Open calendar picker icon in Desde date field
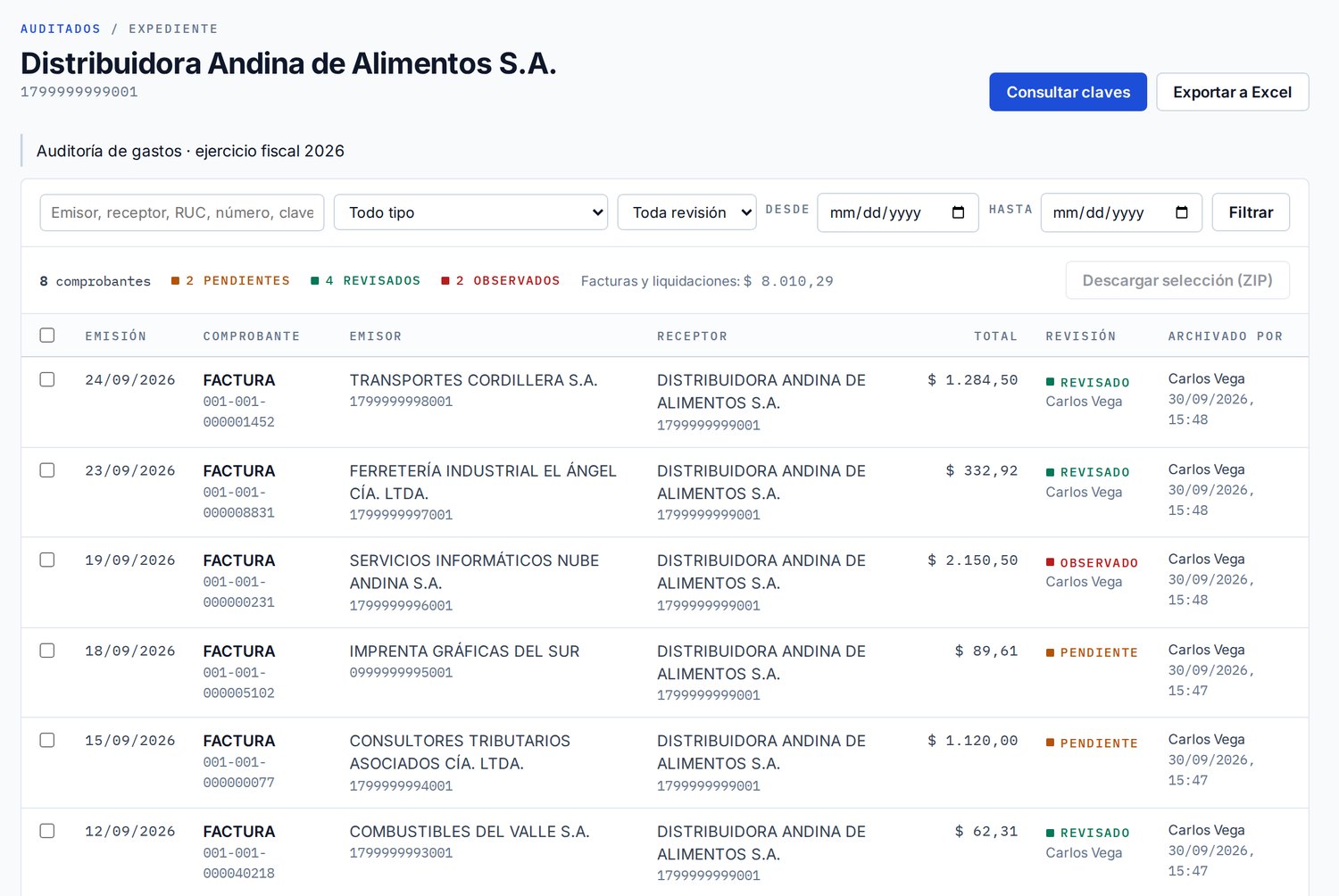This screenshot has width=1339, height=896. click(958, 212)
